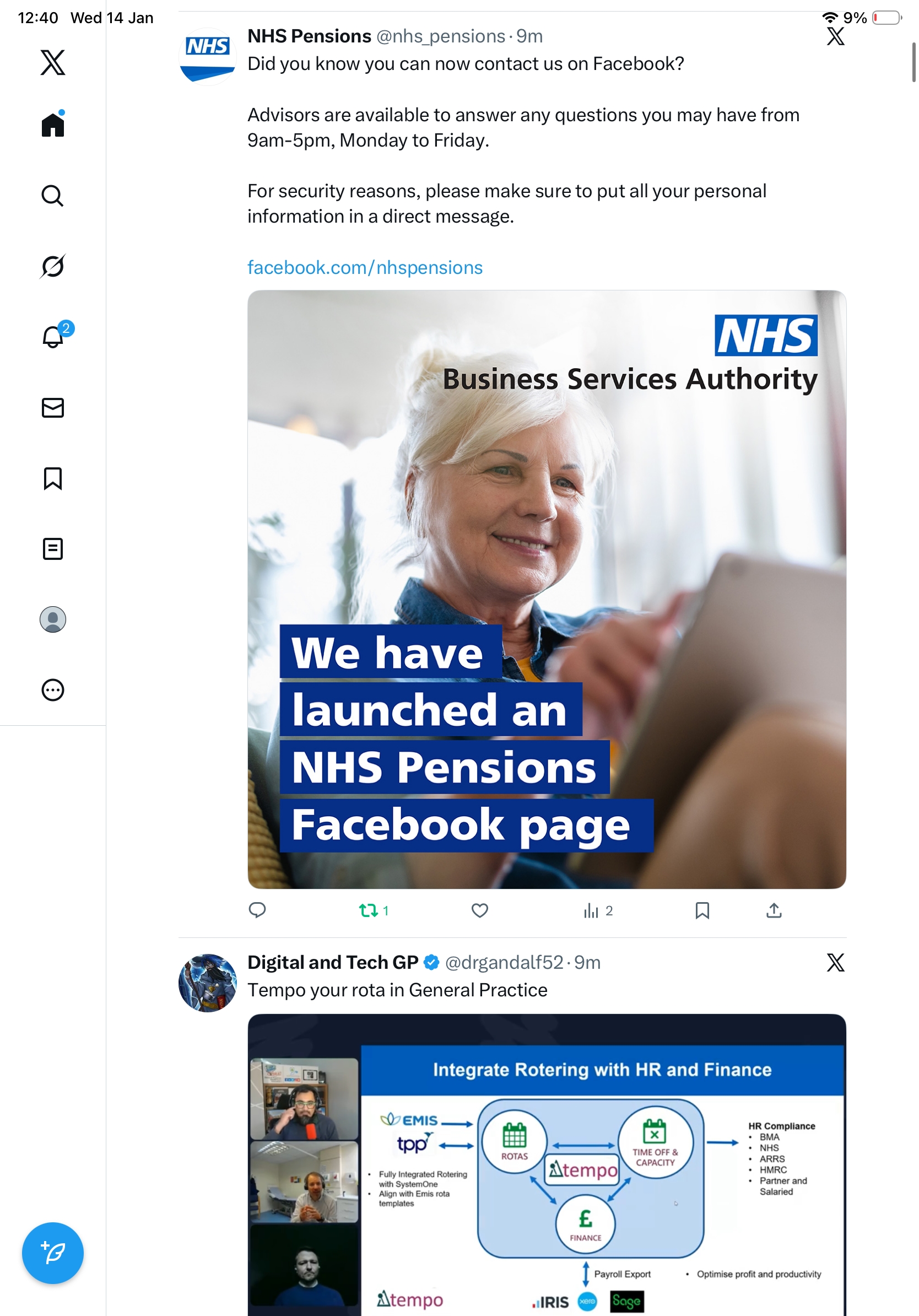
Task: Open the facebook.com/nhspensions link
Action: pyautogui.click(x=365, y=267)
